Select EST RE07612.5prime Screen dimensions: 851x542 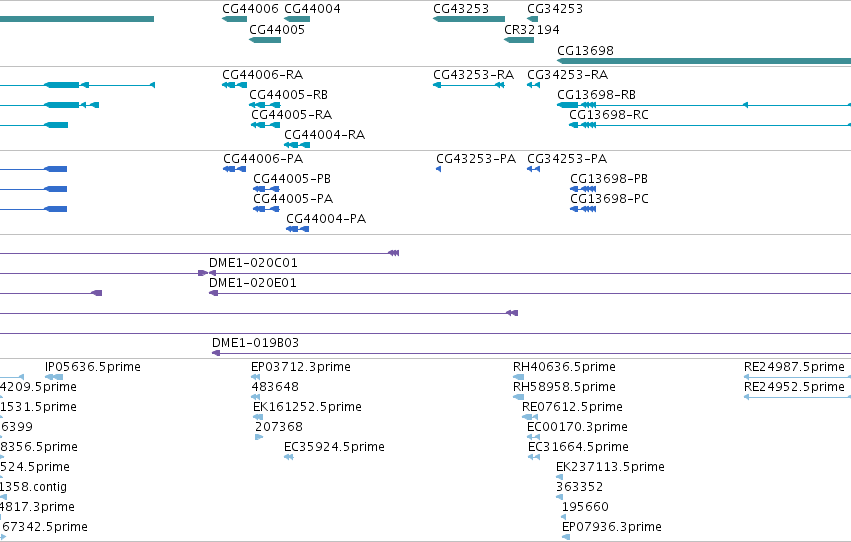573,407
